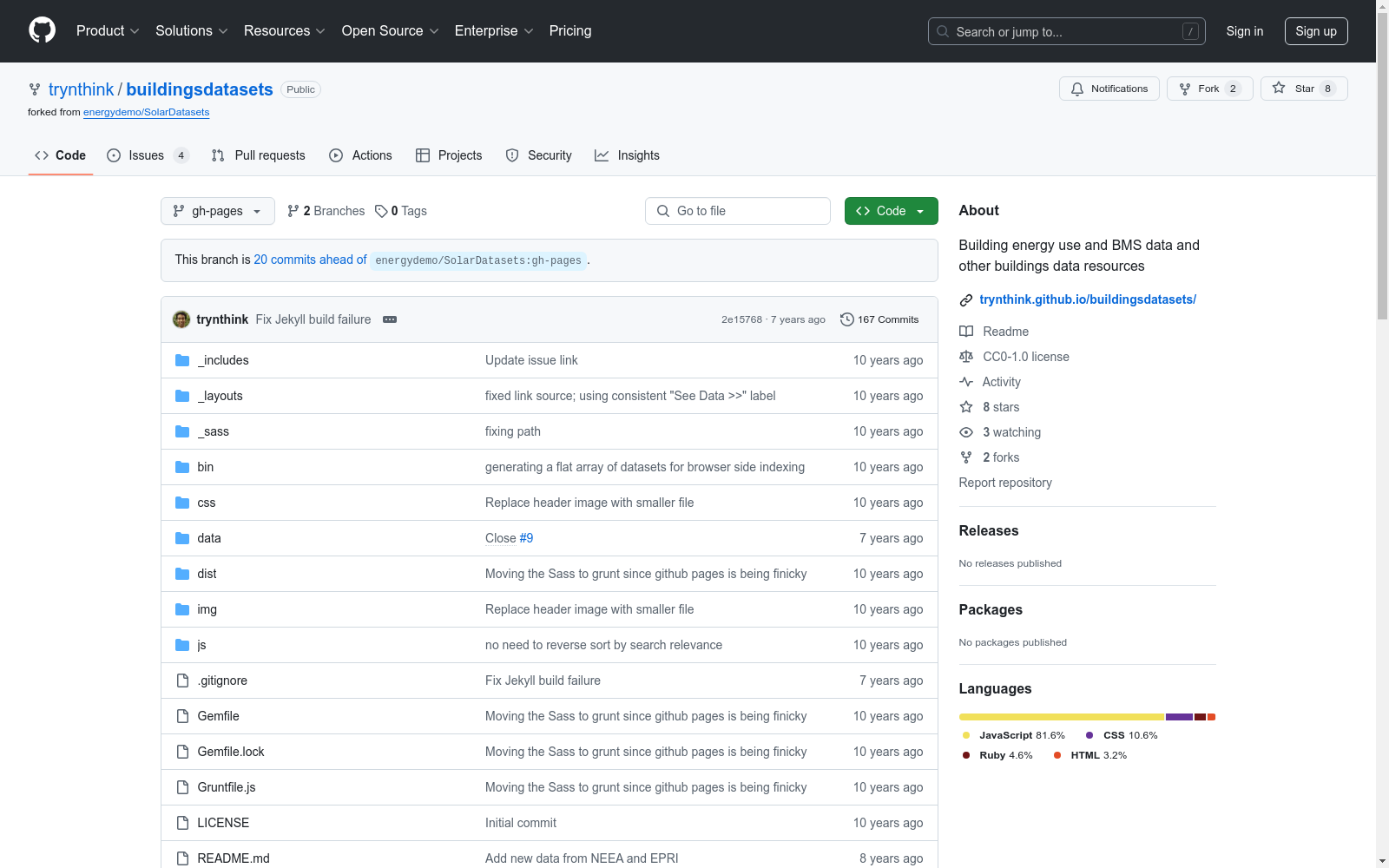Click the 2e15768 commit hash
Screen dimensions: 1389x868
tap(741, 319)
